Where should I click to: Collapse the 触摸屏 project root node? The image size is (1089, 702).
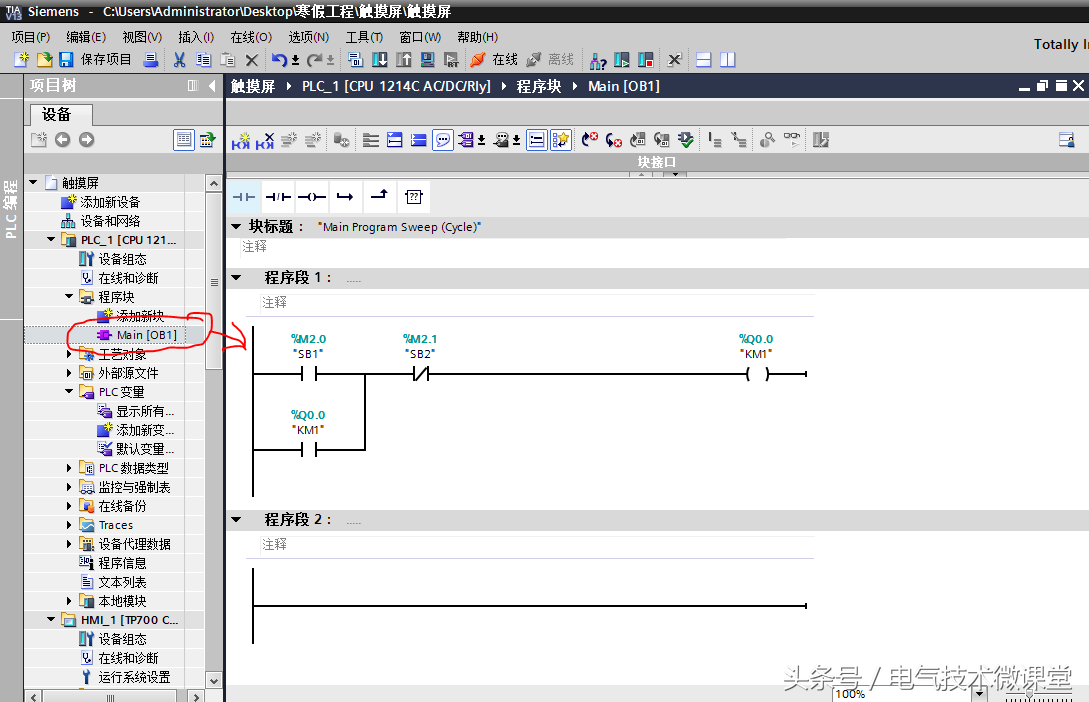33,183
